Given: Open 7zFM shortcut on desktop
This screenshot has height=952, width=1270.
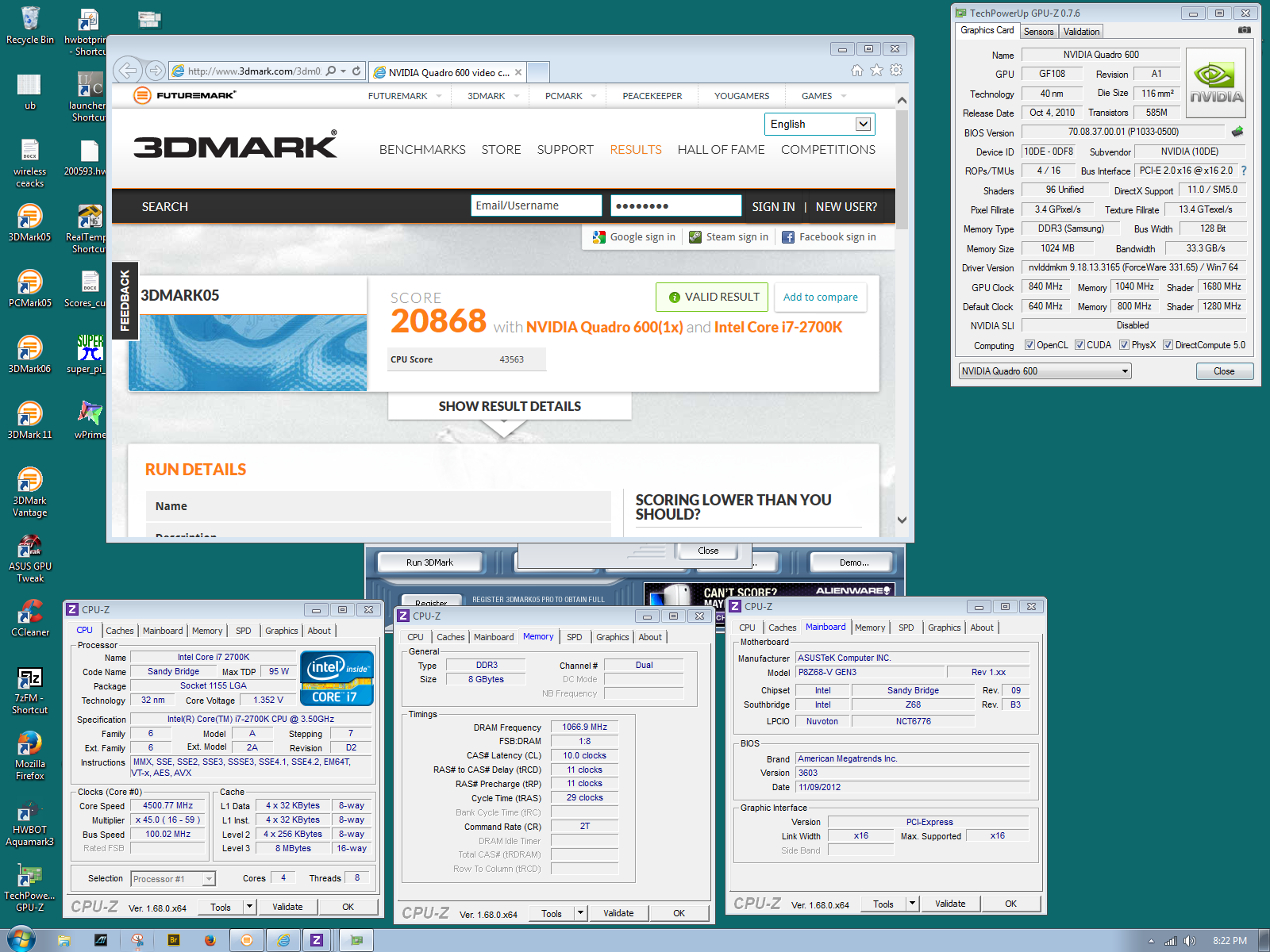Looking at the screenshot, I should point(29,689).
